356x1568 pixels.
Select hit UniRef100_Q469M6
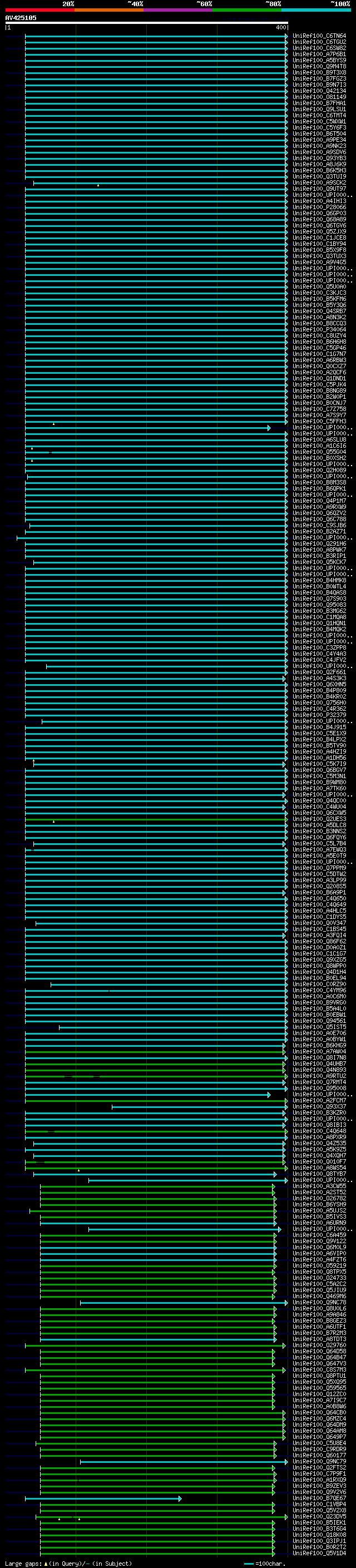coord(319,1296)
